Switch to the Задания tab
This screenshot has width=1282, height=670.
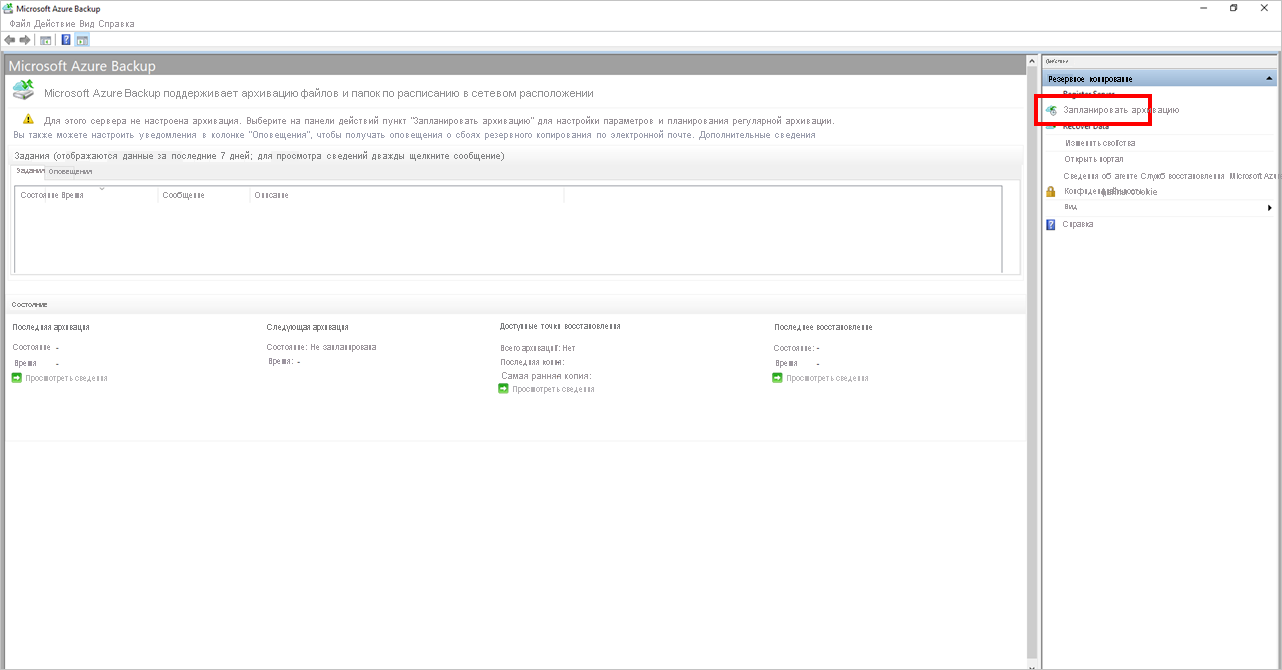click(x=30, y=171)
